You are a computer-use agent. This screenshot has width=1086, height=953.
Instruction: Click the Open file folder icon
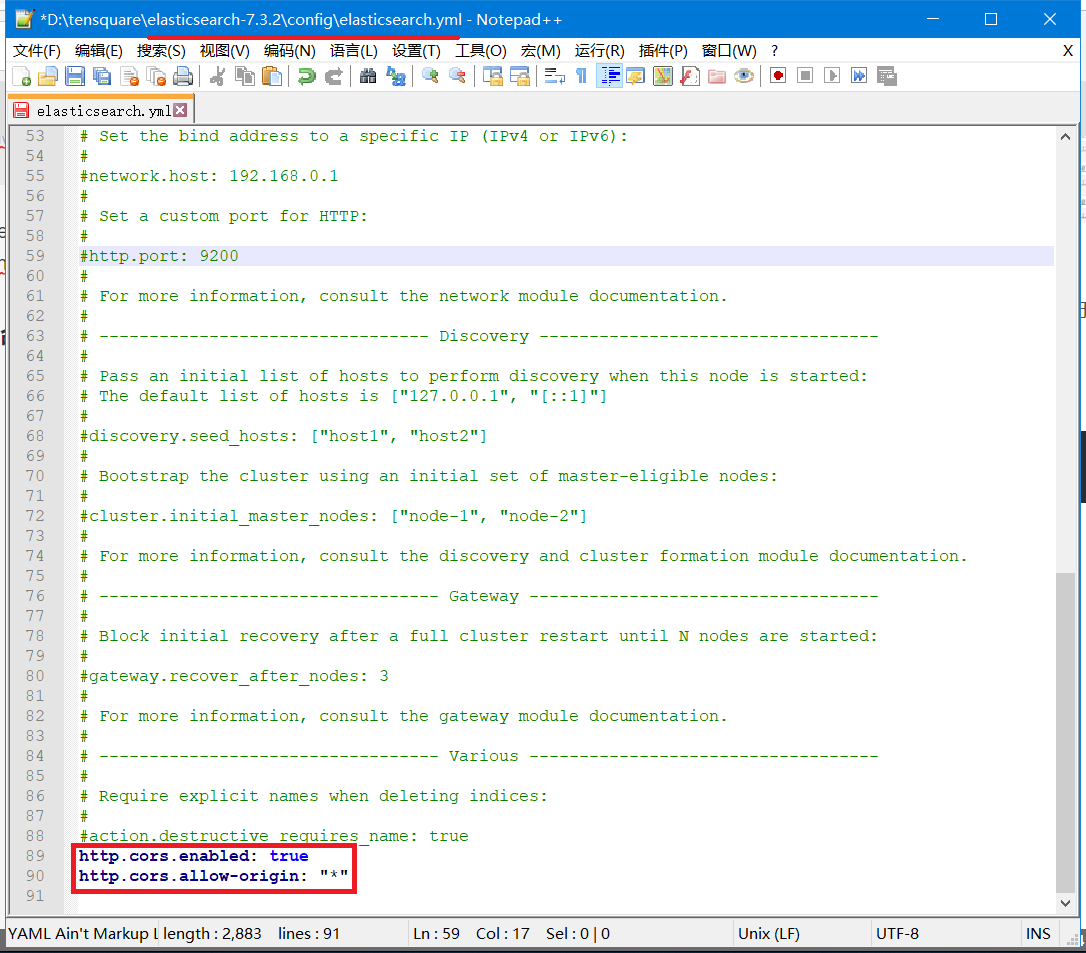[x=48, y=76]
